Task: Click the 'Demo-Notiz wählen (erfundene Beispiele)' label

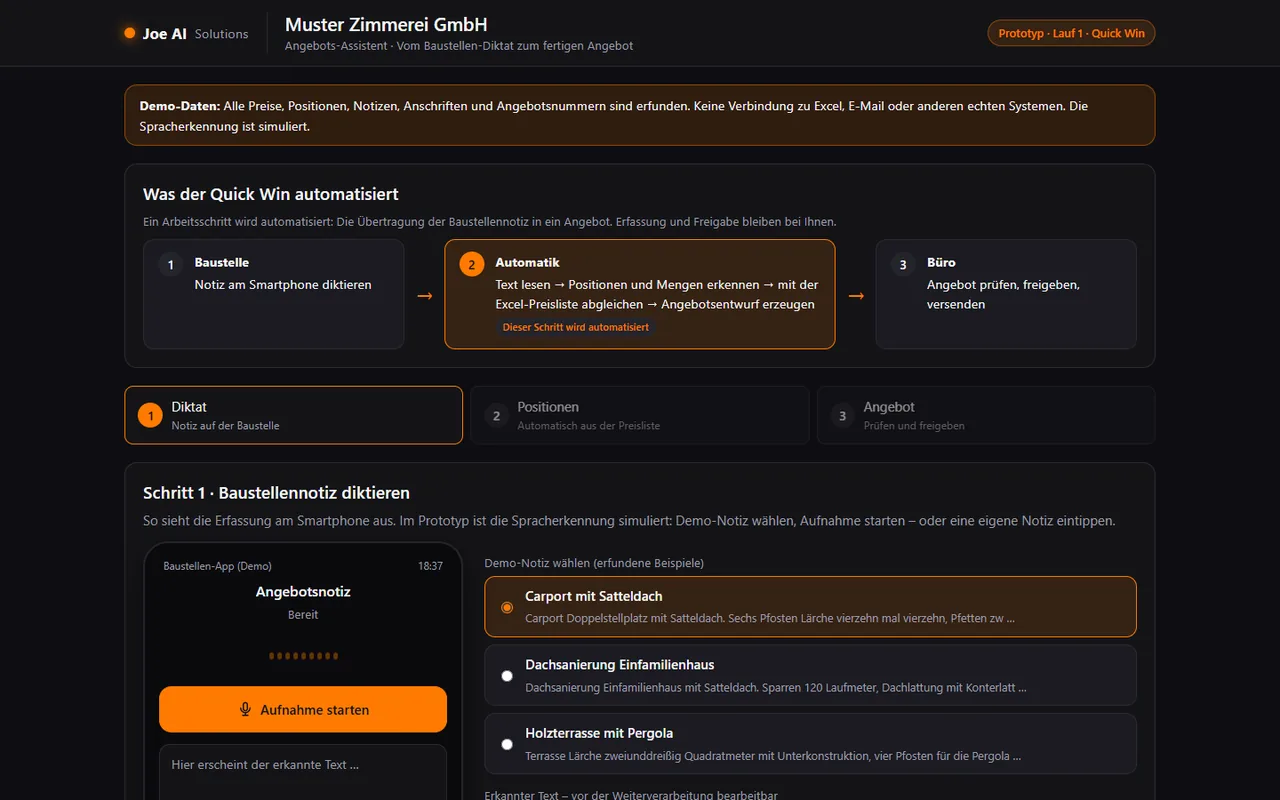Action: (x=594, y=563)
